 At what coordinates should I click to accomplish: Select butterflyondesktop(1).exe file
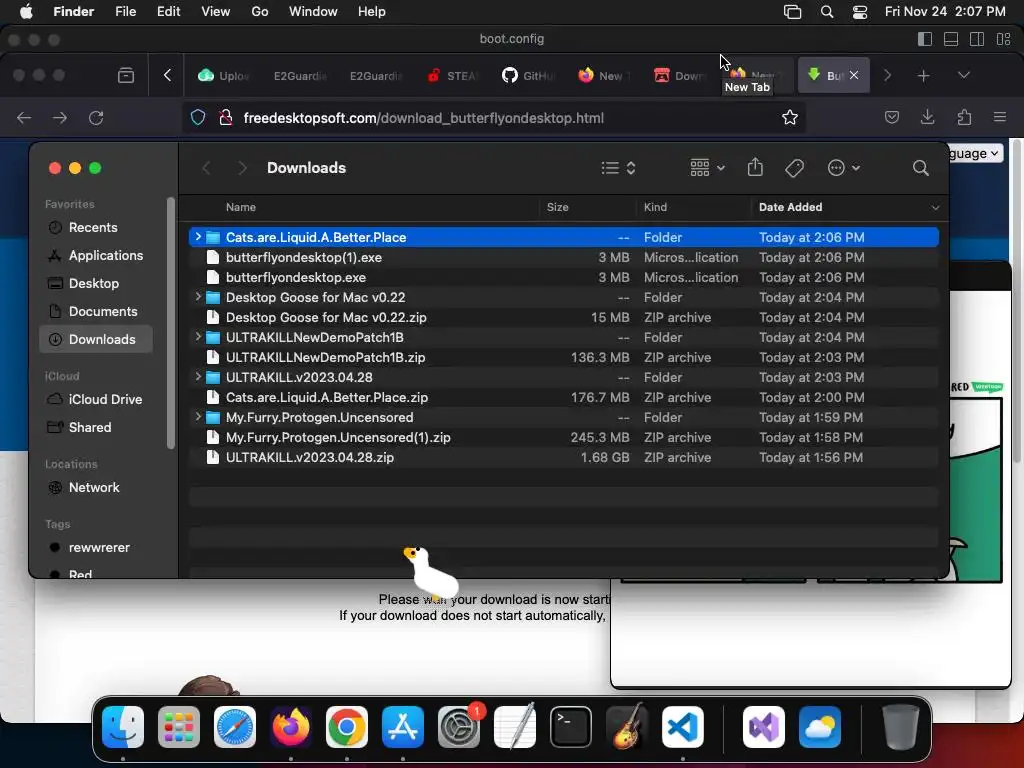(x=564, y=257)
